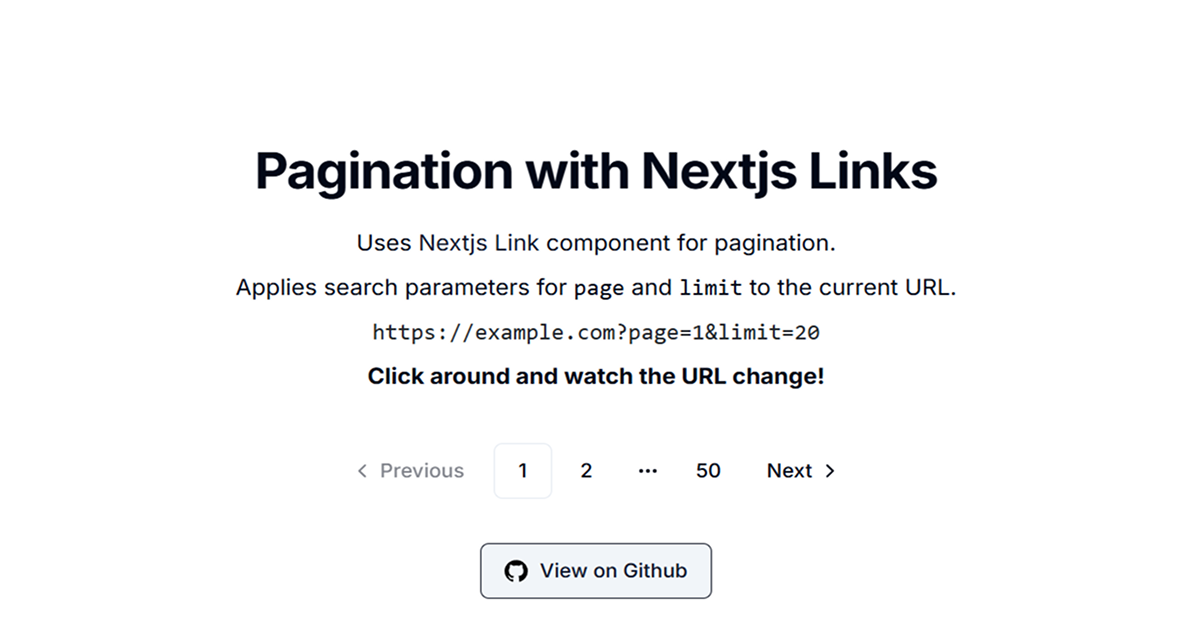Select the highlighted current page box

(x=522, y=470)
